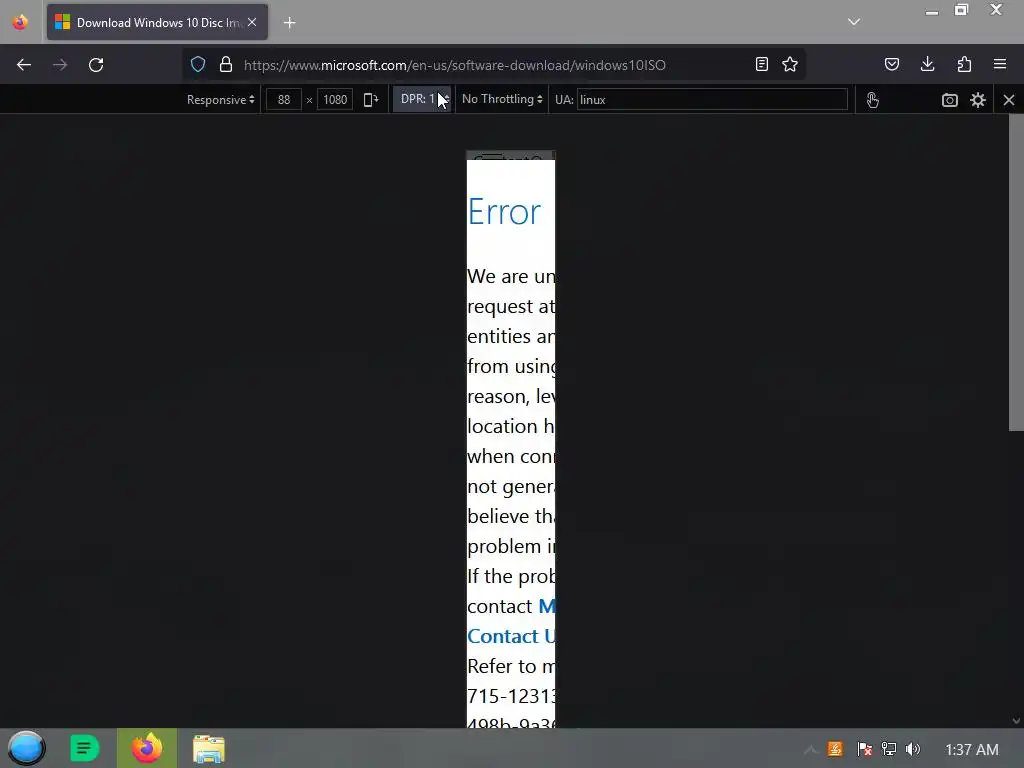Toggle touch simulation
Image resolution: width=1024 pixels, height=768 pixels.
click(x=872, y=100)
